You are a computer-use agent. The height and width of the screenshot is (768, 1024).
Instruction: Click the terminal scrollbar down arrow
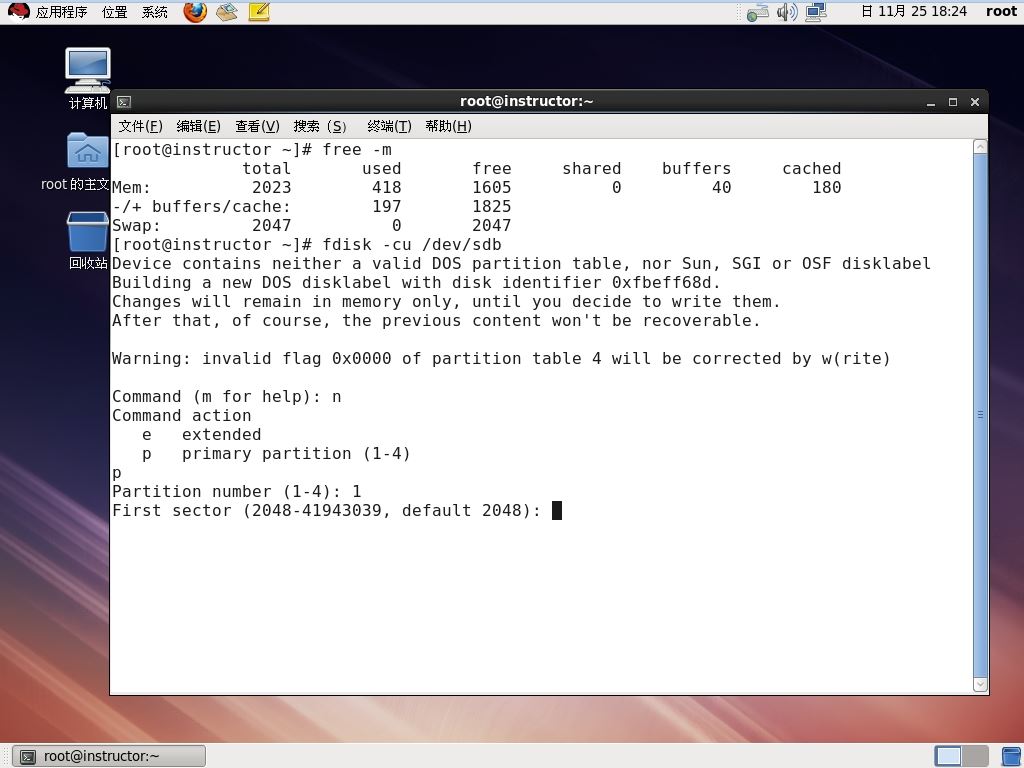click(x=980, y=684)
